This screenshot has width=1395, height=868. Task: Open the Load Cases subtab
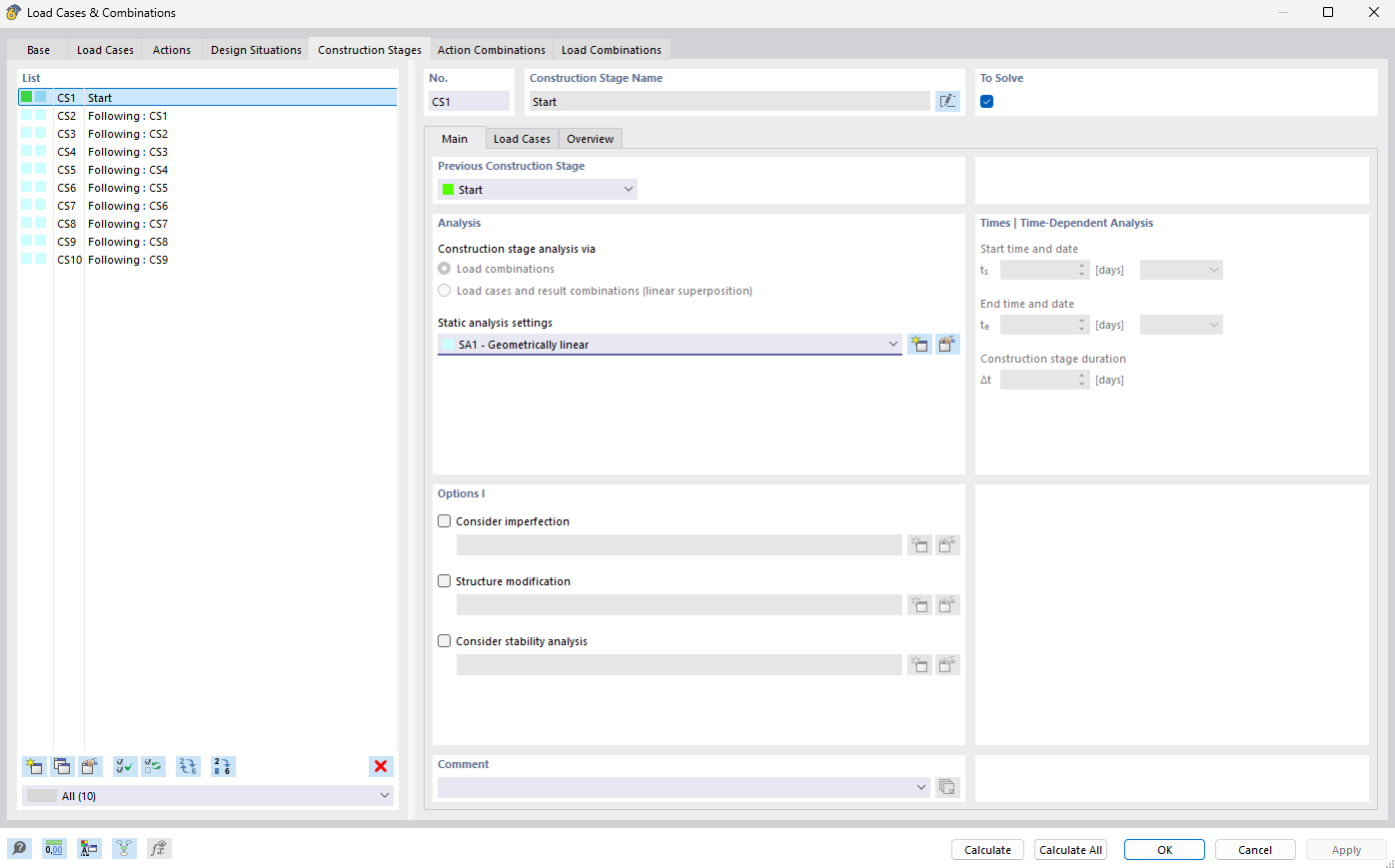click(522, 138)
